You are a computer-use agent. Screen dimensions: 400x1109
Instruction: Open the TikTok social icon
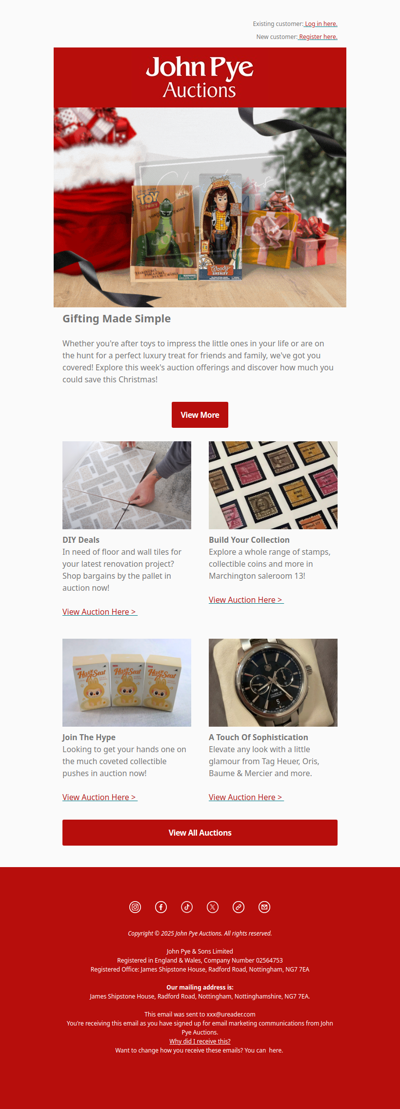pyautogui.click(x=187, y=907)
